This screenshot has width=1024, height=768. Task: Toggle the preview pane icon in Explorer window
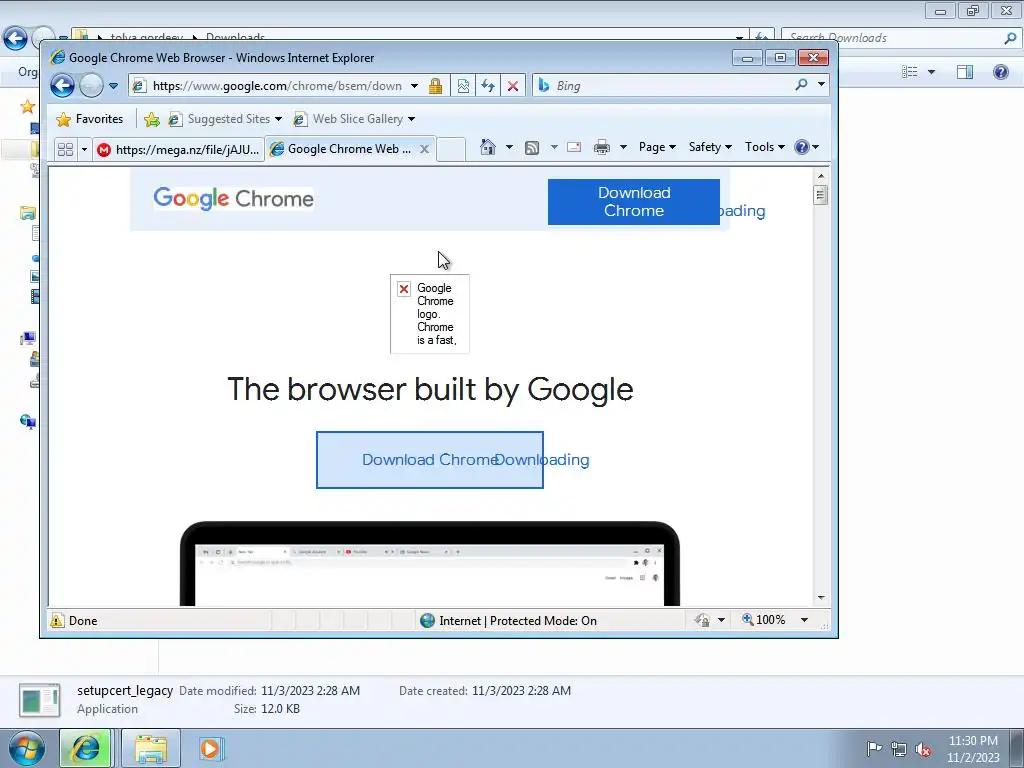[x=965, y=72]
